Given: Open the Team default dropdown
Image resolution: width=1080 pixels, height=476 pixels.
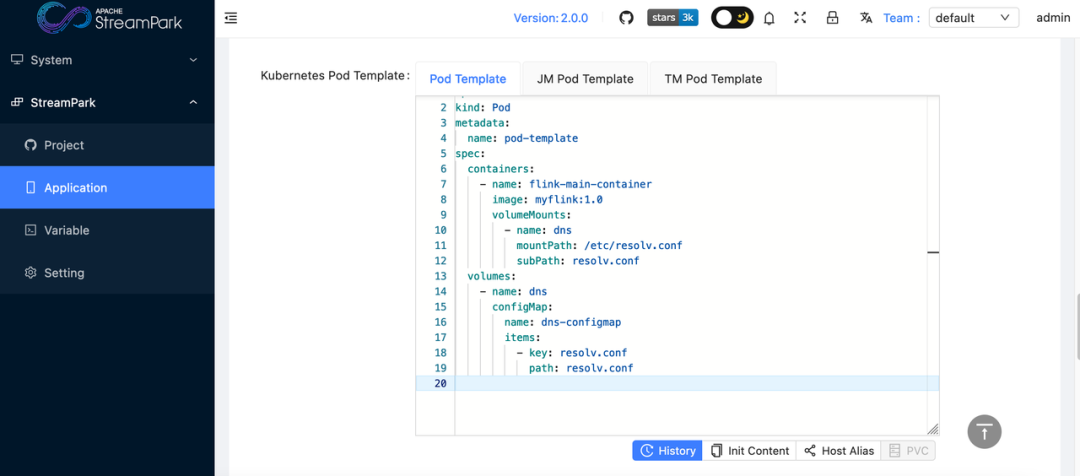Looking at the screenshot, I should (973, 18).
